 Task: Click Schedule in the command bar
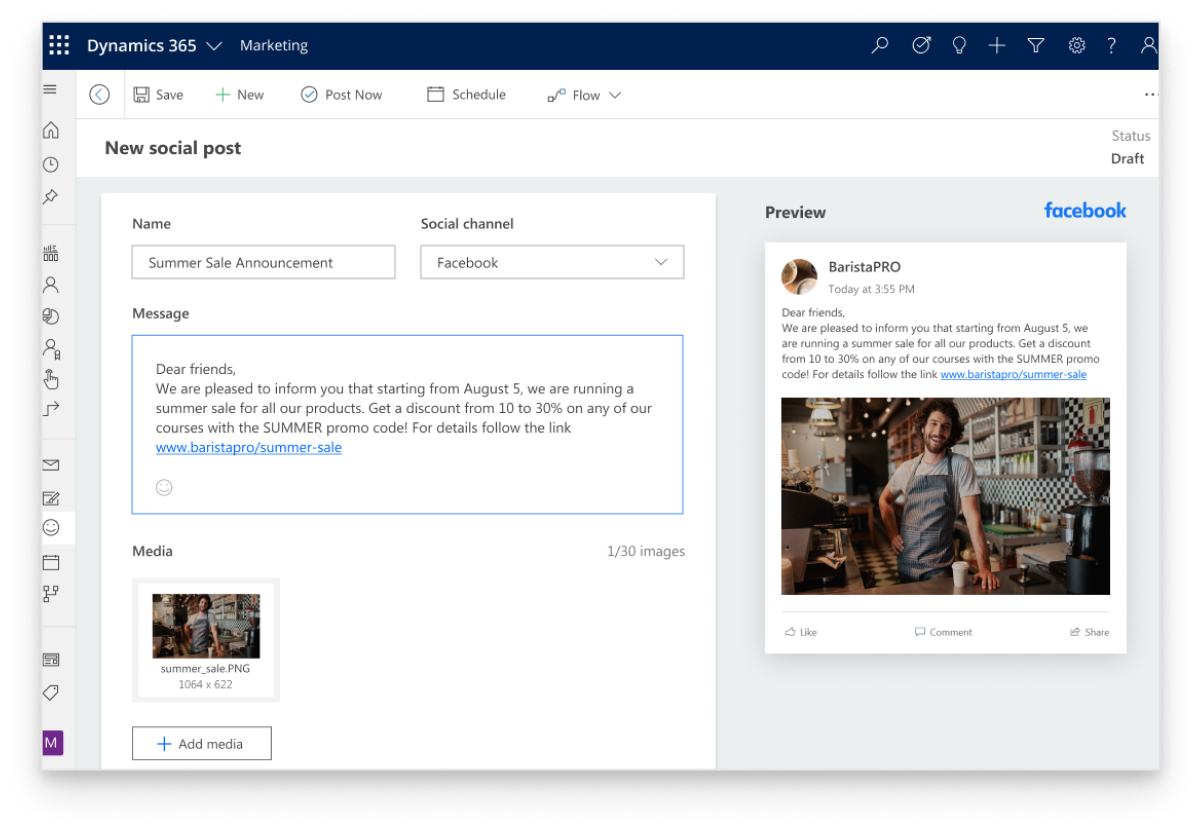pos(467,94)
